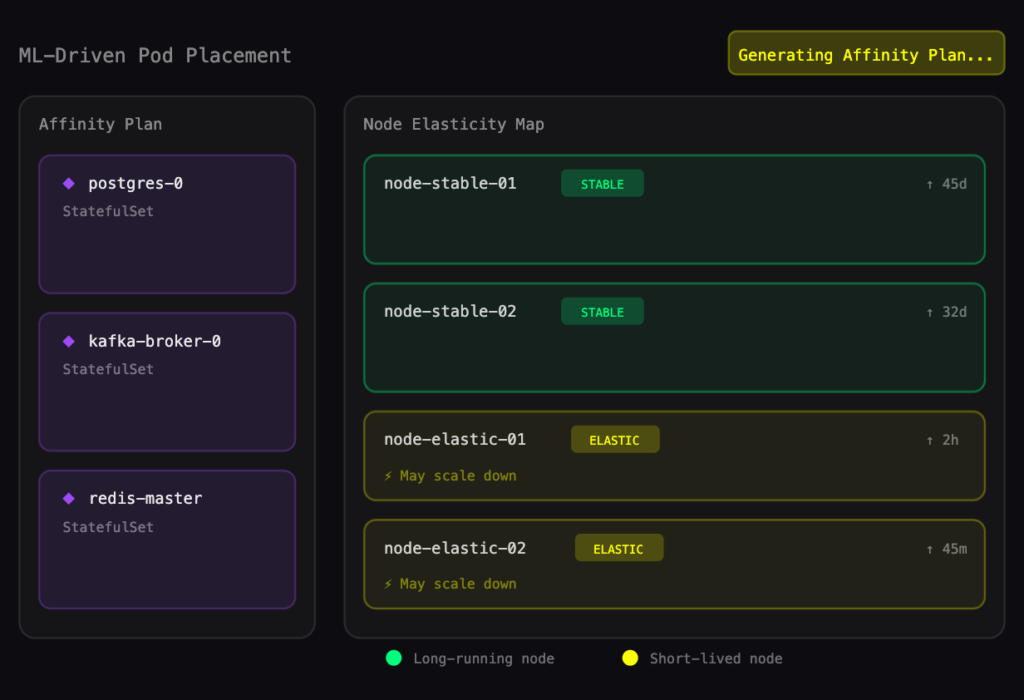
Task: Expand the node-elastic-02 node card
Action: [674, 563]
